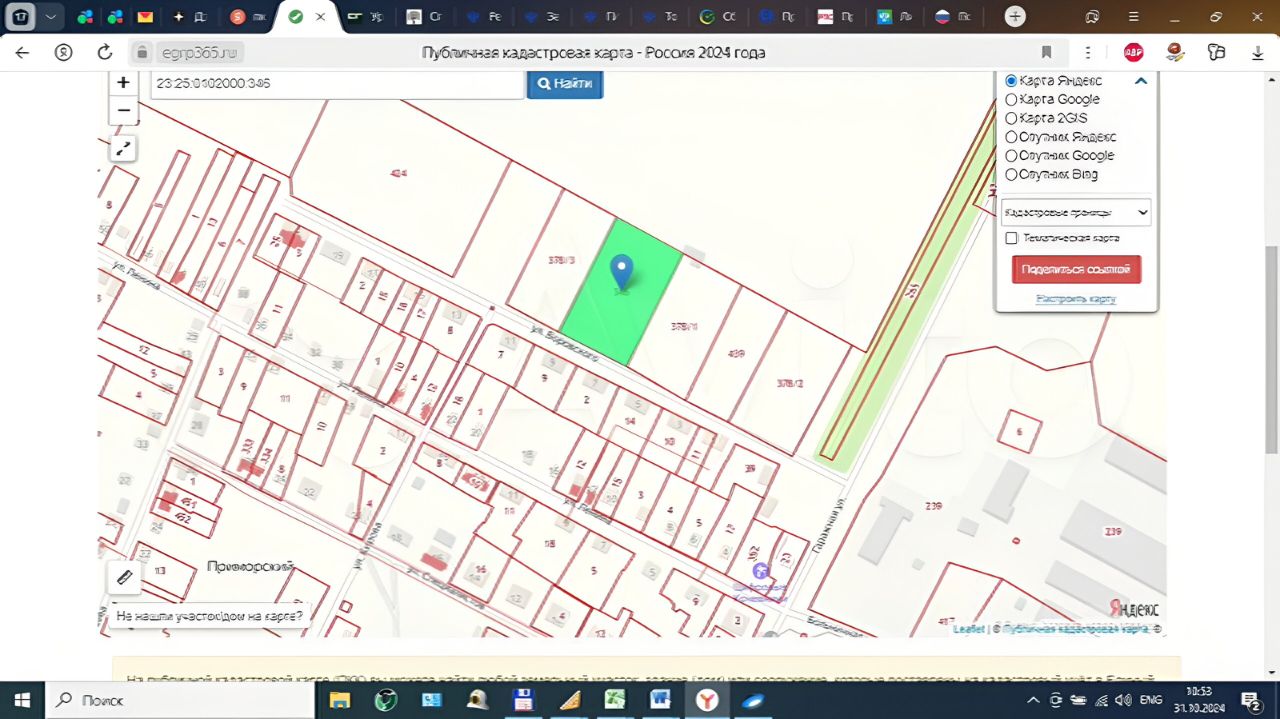1280x719 pixels.
Task: Reload the page with browser refresh icon
Action: [x=104, y=52]
